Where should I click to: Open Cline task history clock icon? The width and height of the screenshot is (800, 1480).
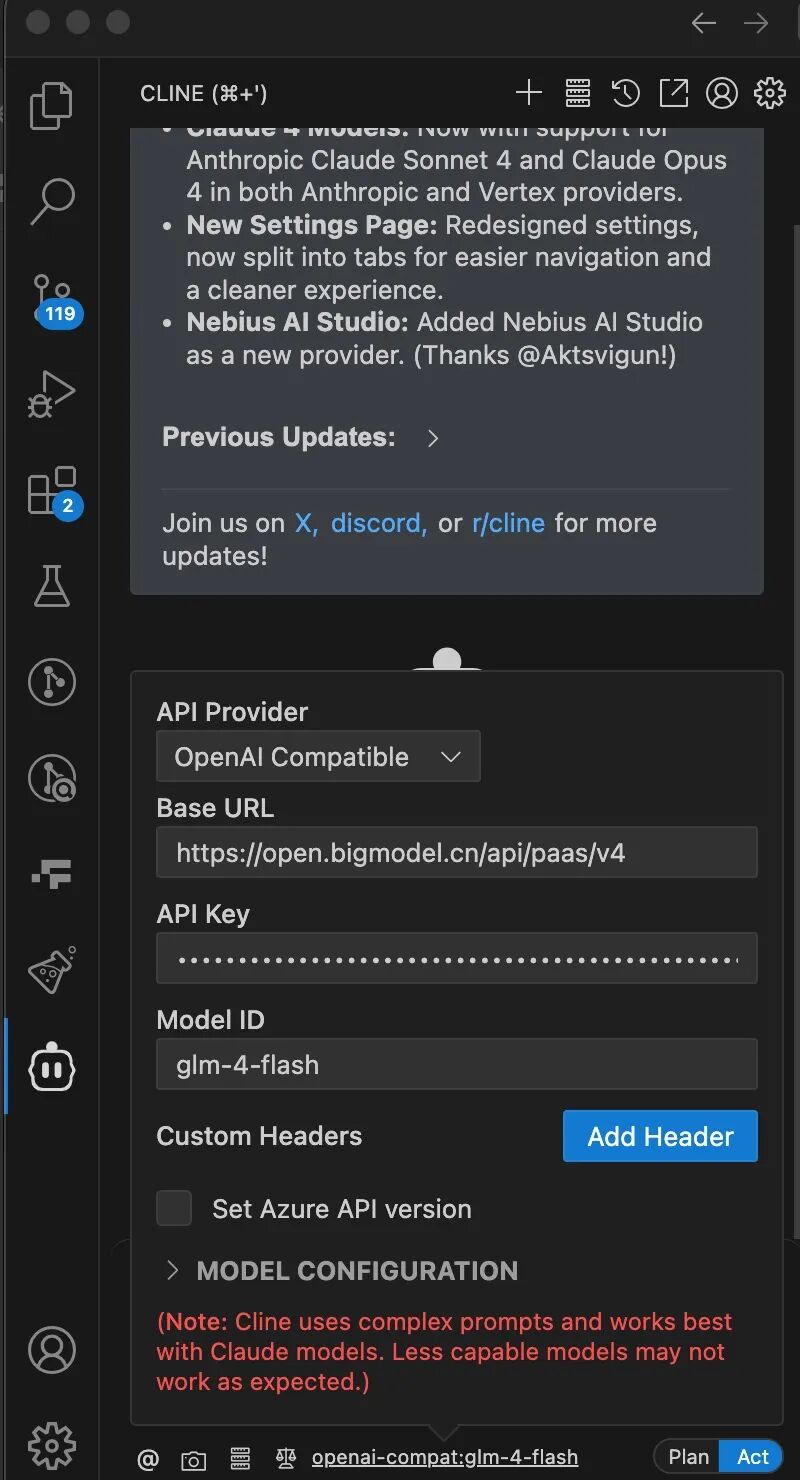point(625,93)
